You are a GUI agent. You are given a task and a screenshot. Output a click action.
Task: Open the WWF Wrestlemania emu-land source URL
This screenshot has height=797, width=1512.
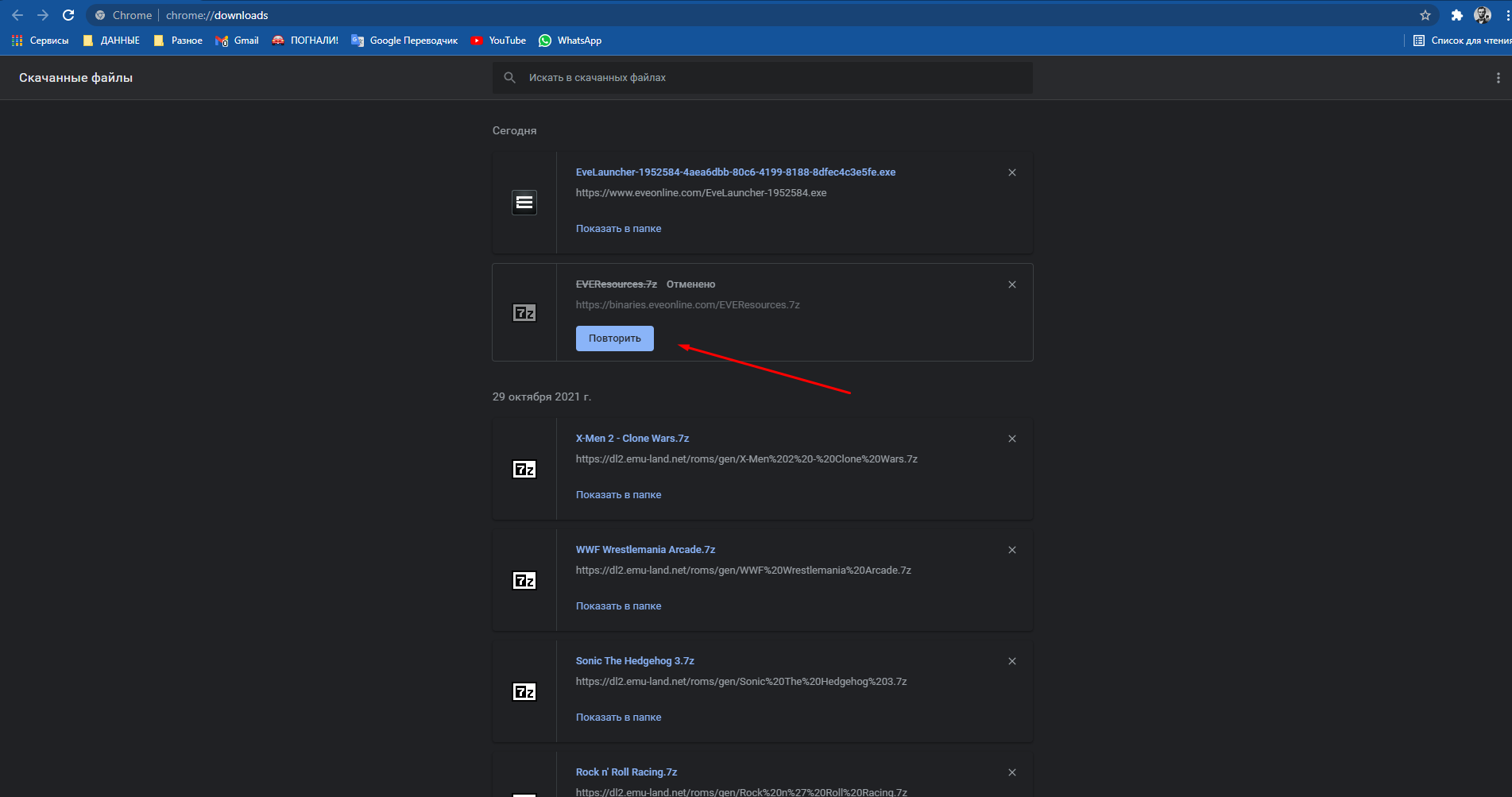click(x=744, y=571)
